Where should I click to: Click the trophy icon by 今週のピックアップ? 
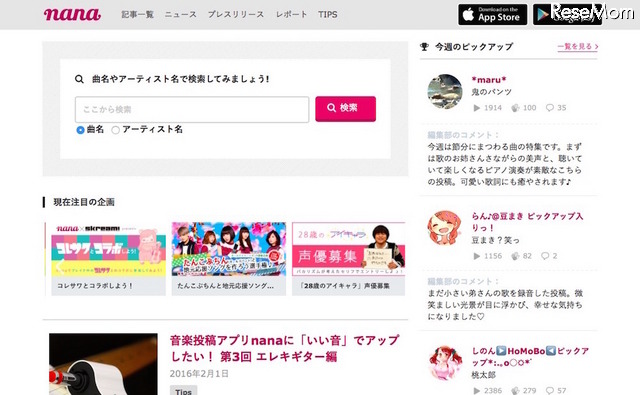click(424, 47)
